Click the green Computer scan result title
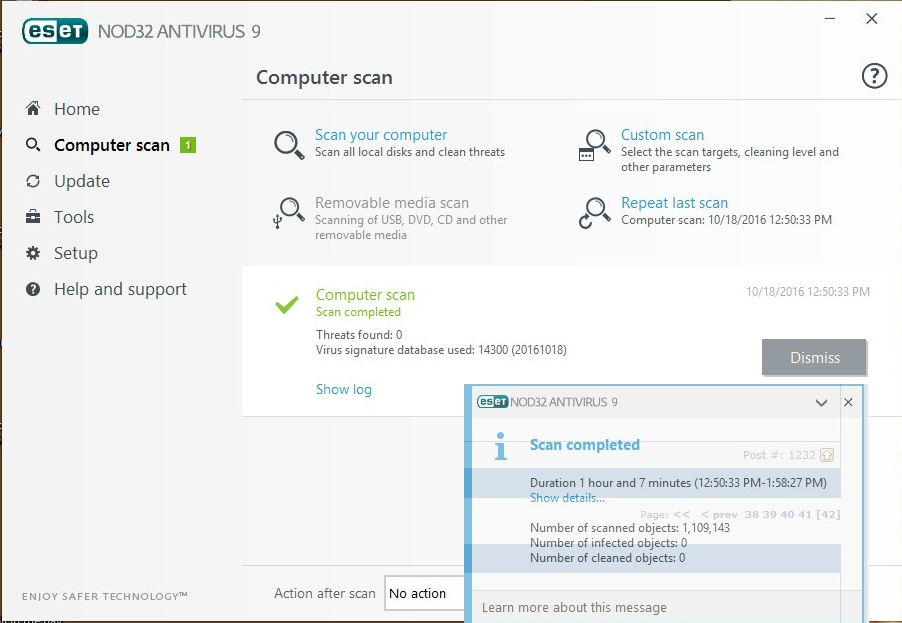 (365, 295)
